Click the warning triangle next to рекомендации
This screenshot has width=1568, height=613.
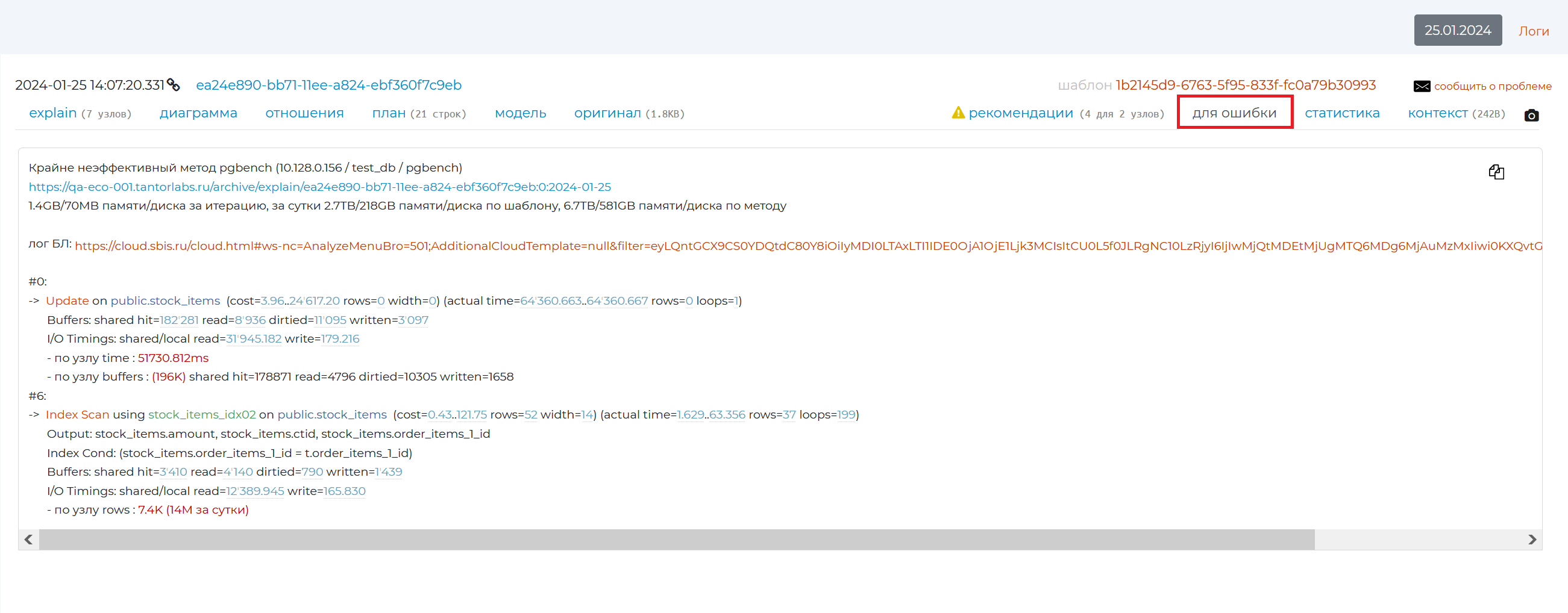pyautogui.click(x=958, y=113)
